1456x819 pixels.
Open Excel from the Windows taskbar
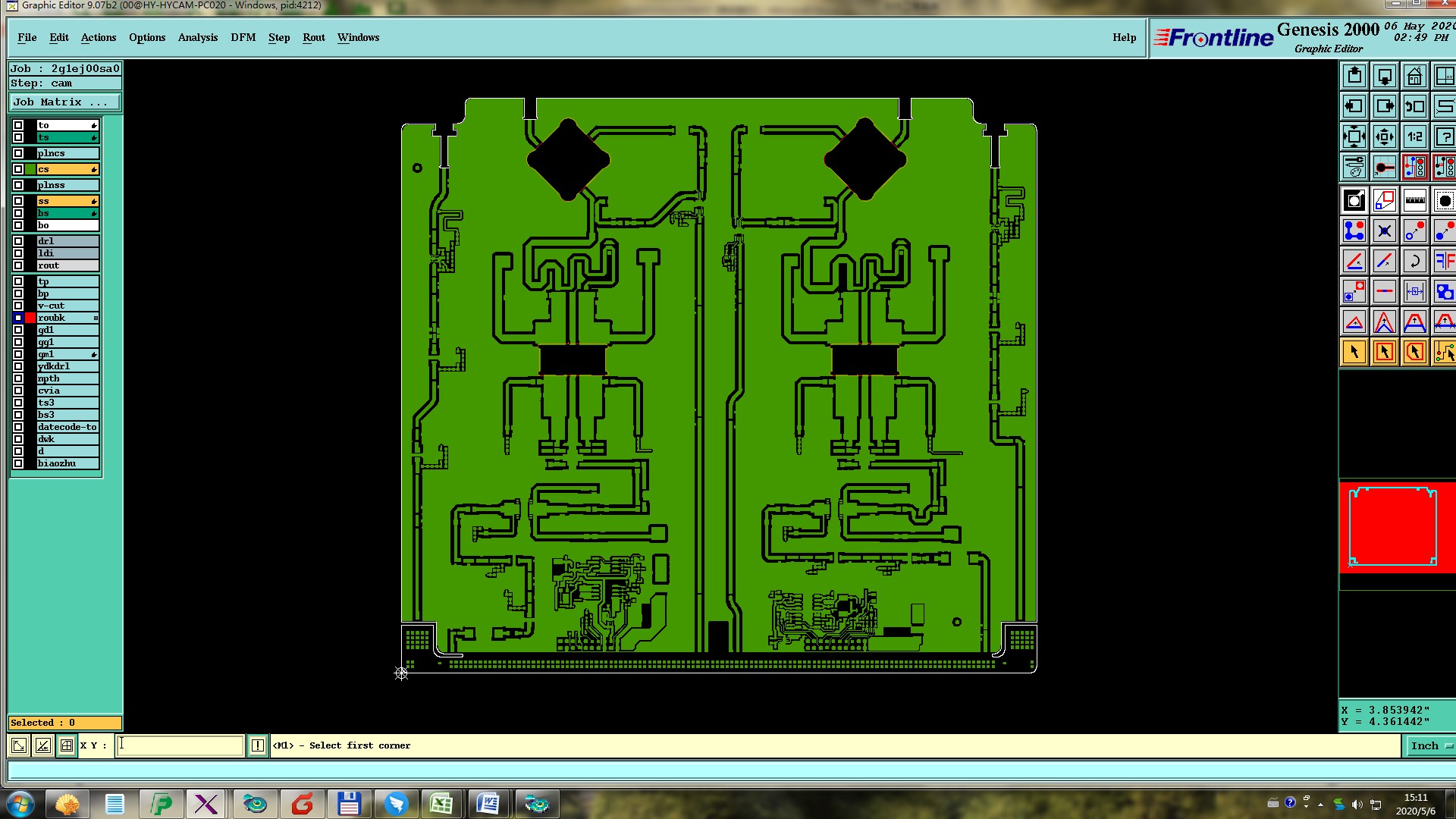441,803
